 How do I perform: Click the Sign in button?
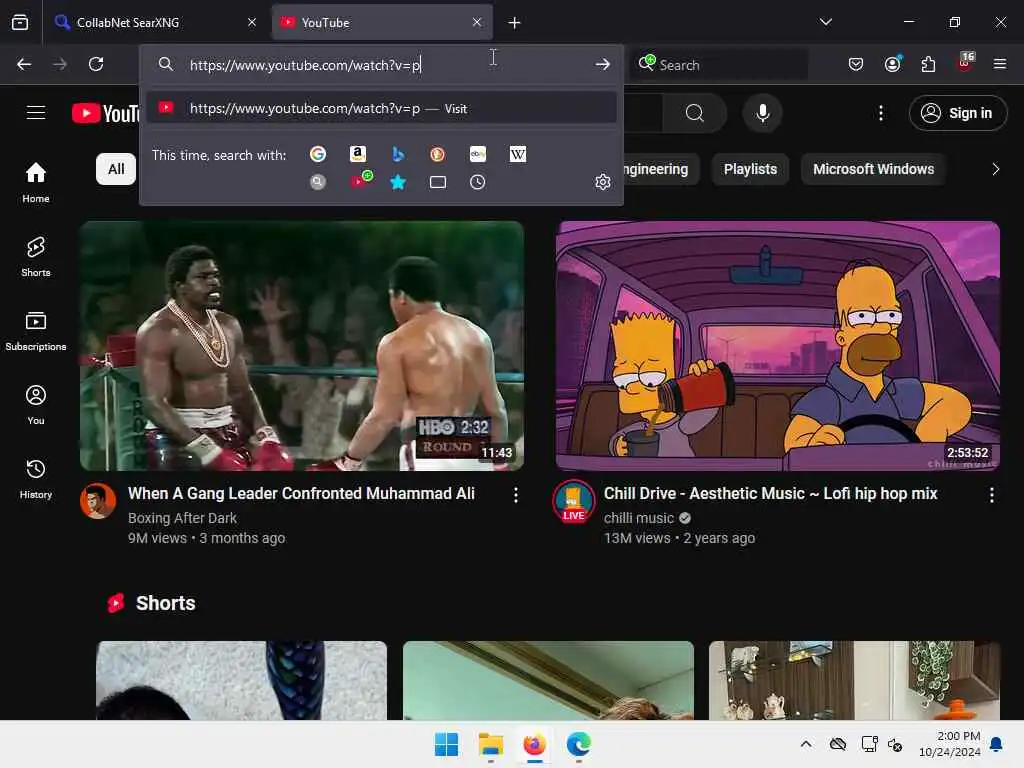(958, 113)
